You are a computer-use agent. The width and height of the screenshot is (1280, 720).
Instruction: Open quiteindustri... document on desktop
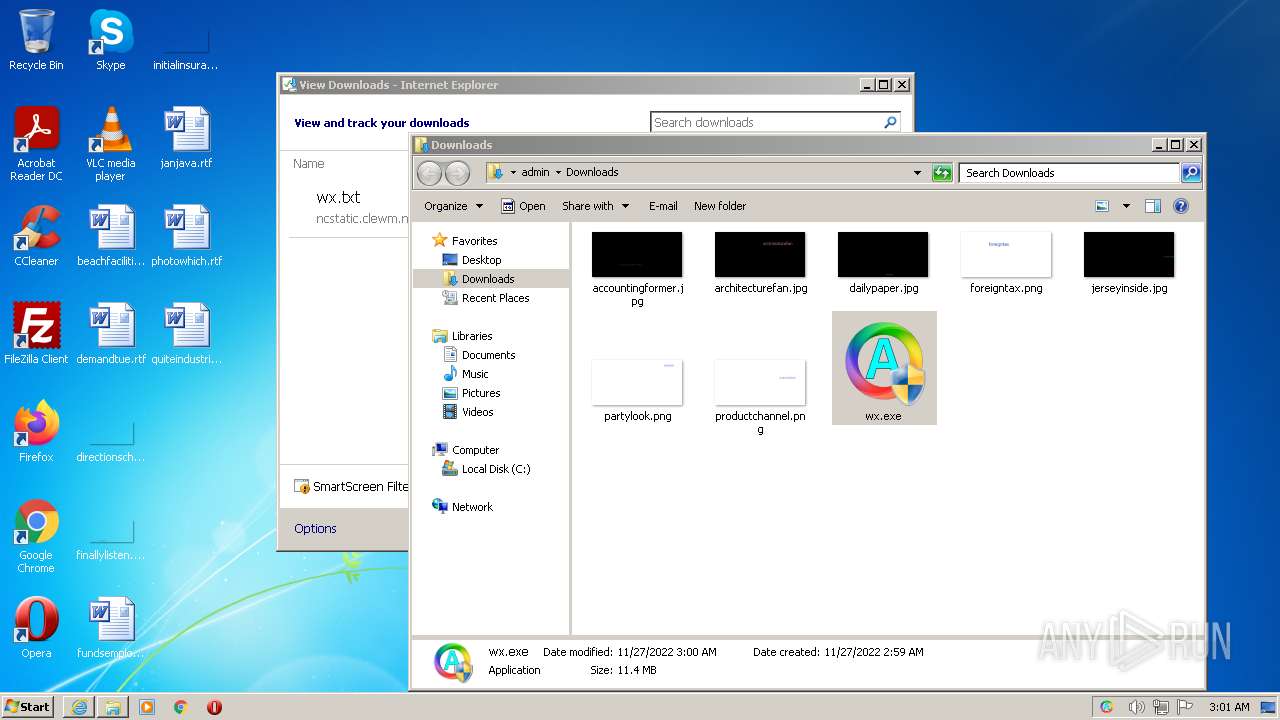click(x=186, y=334)
